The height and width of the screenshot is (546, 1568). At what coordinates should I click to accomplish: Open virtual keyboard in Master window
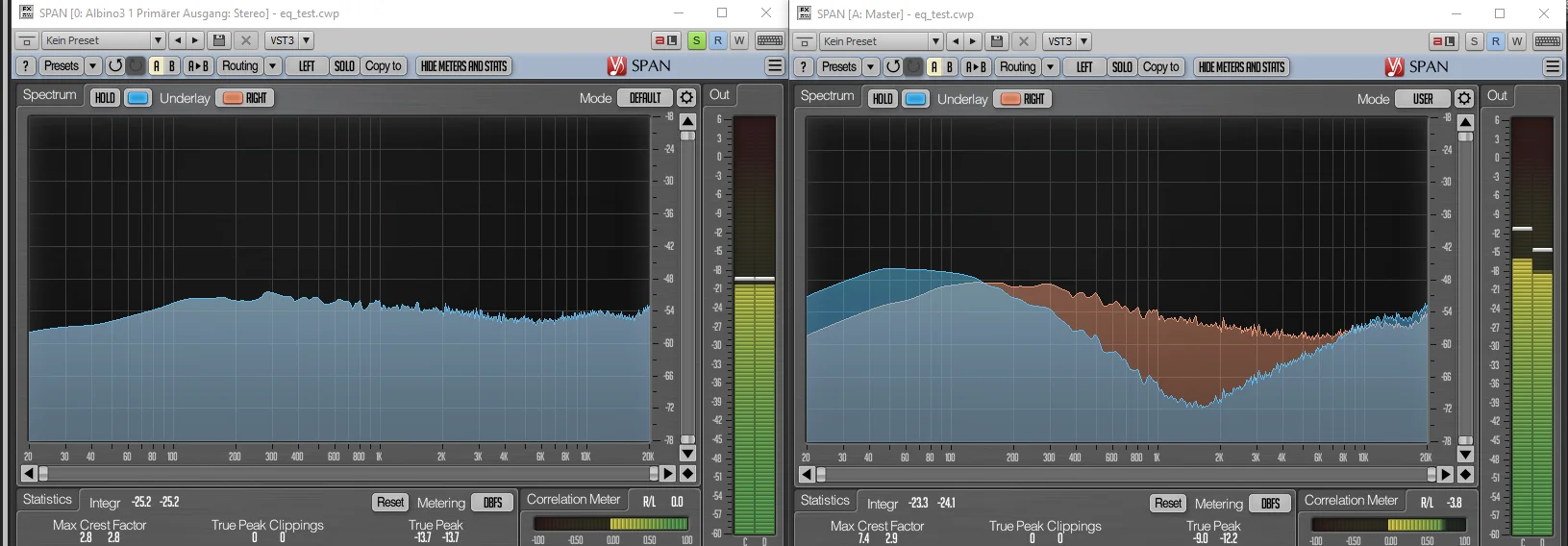(1548, 41)
